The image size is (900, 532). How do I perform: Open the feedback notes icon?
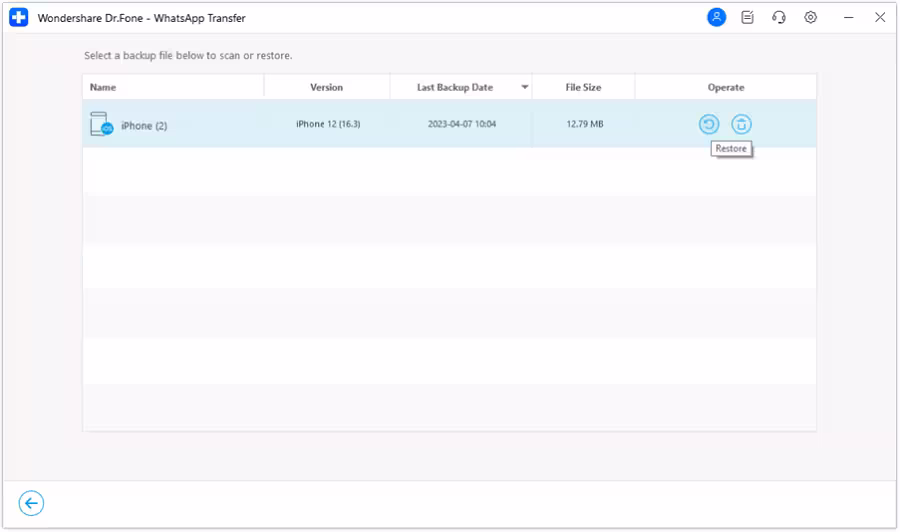pos(747,17)
